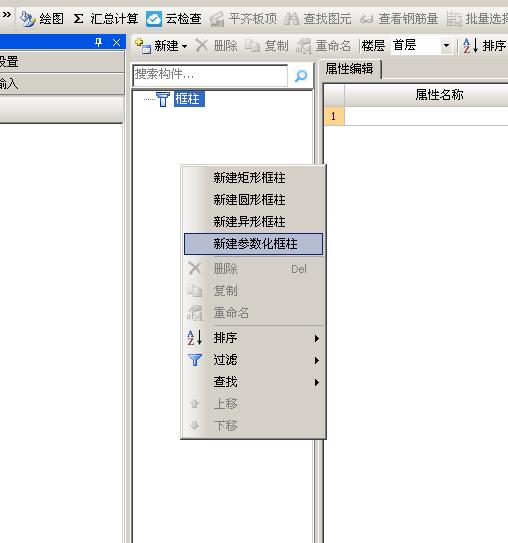Click 删除 Del in context menu
Screen dimensions: 508x543
coord(253,269)
